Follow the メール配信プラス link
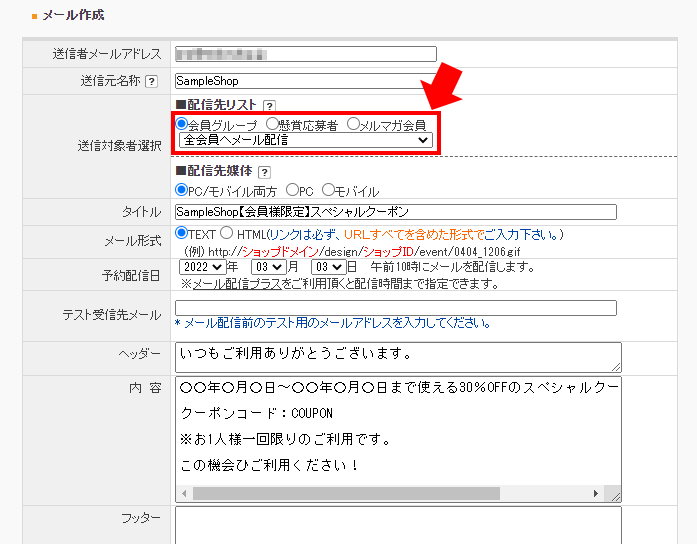697x544 pixels. click(237, 284)
